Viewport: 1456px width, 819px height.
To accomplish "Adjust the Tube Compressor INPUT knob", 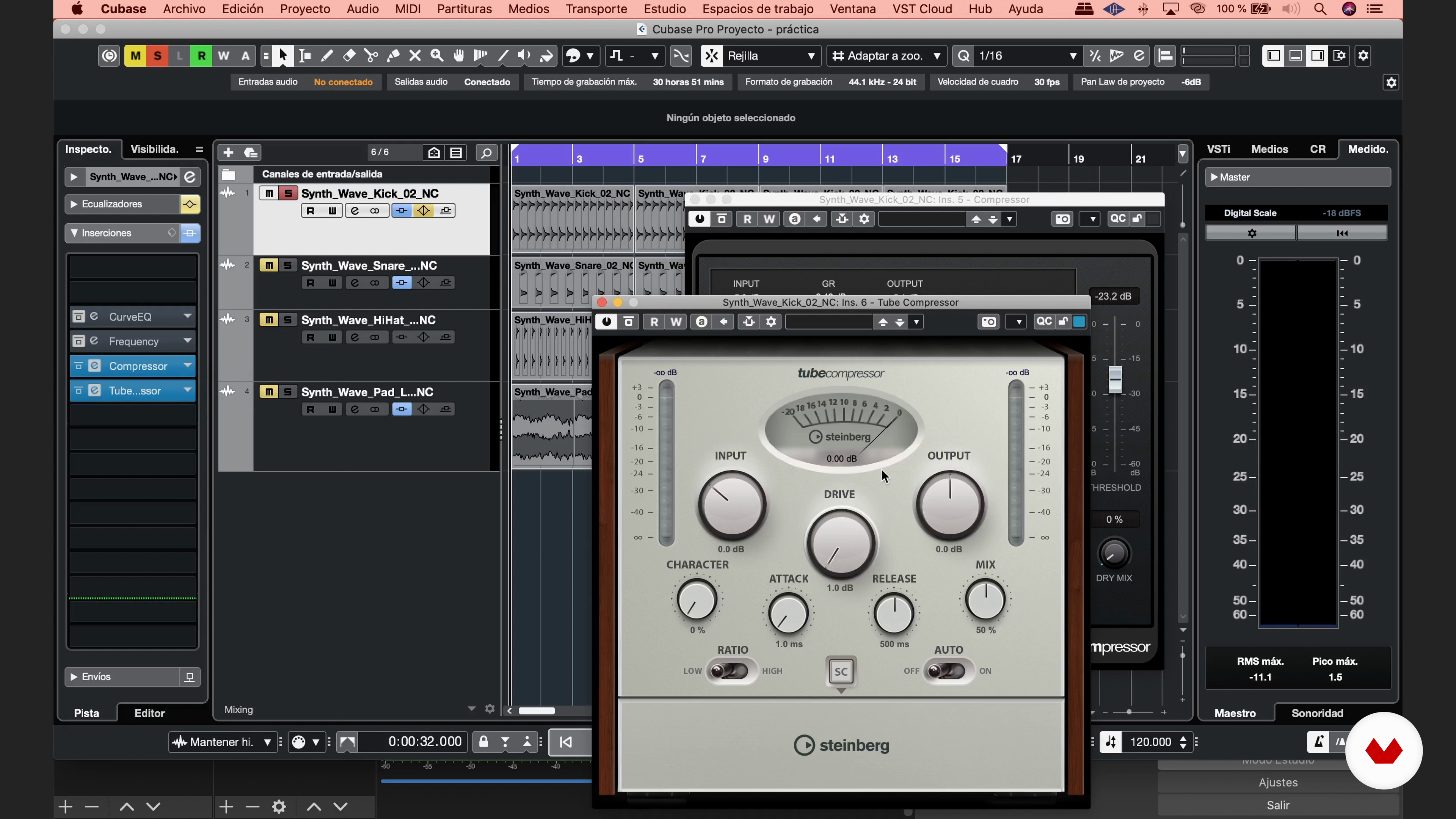I will coord(732,505).
